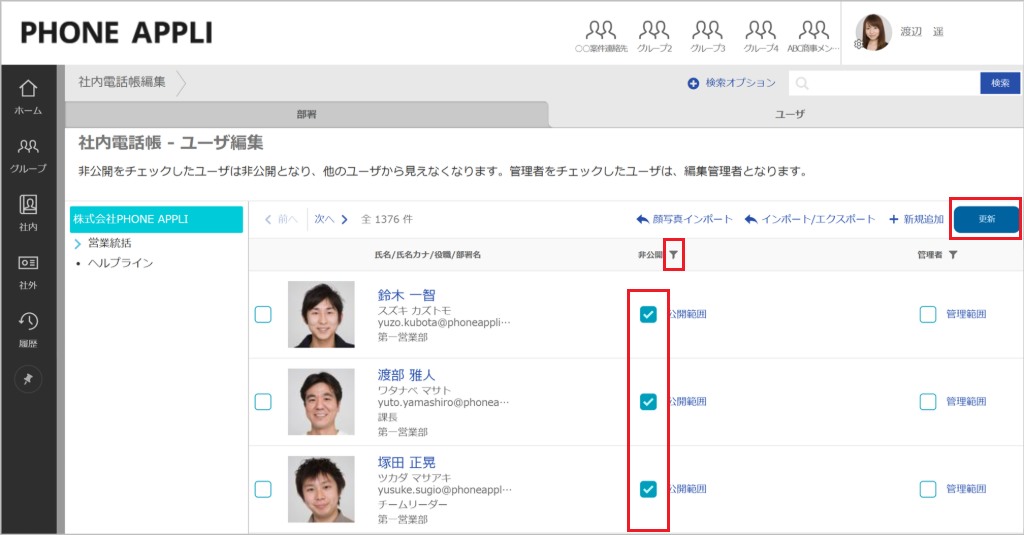Expand the 営業統括 department tree node

(78, 243)
